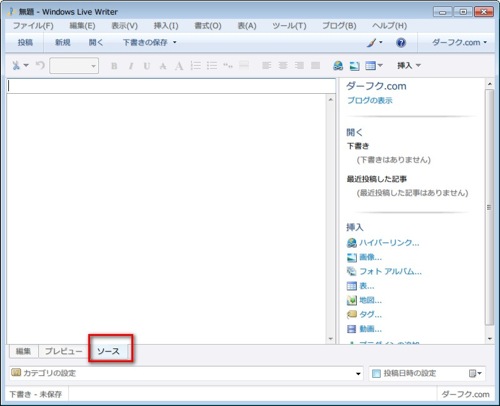Align text left
Screen dimensions: 500x406
266,65
